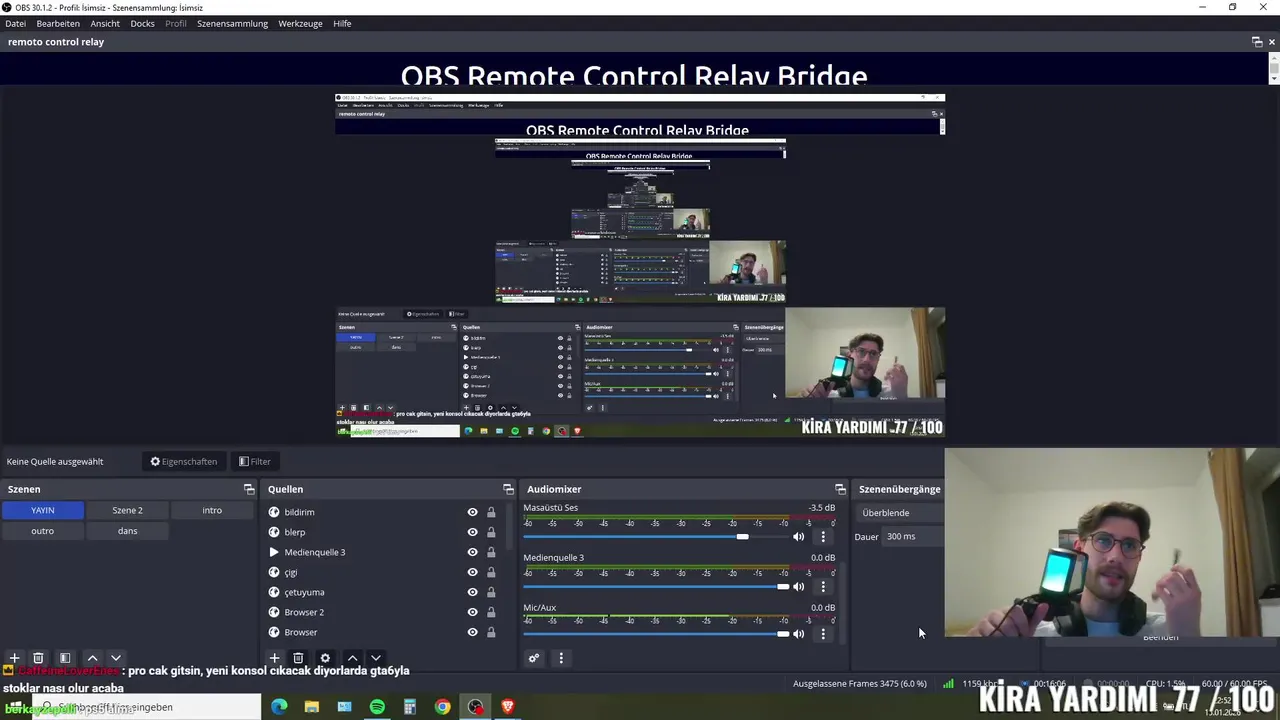Click the Eigenschaften button

click(183, 461)
